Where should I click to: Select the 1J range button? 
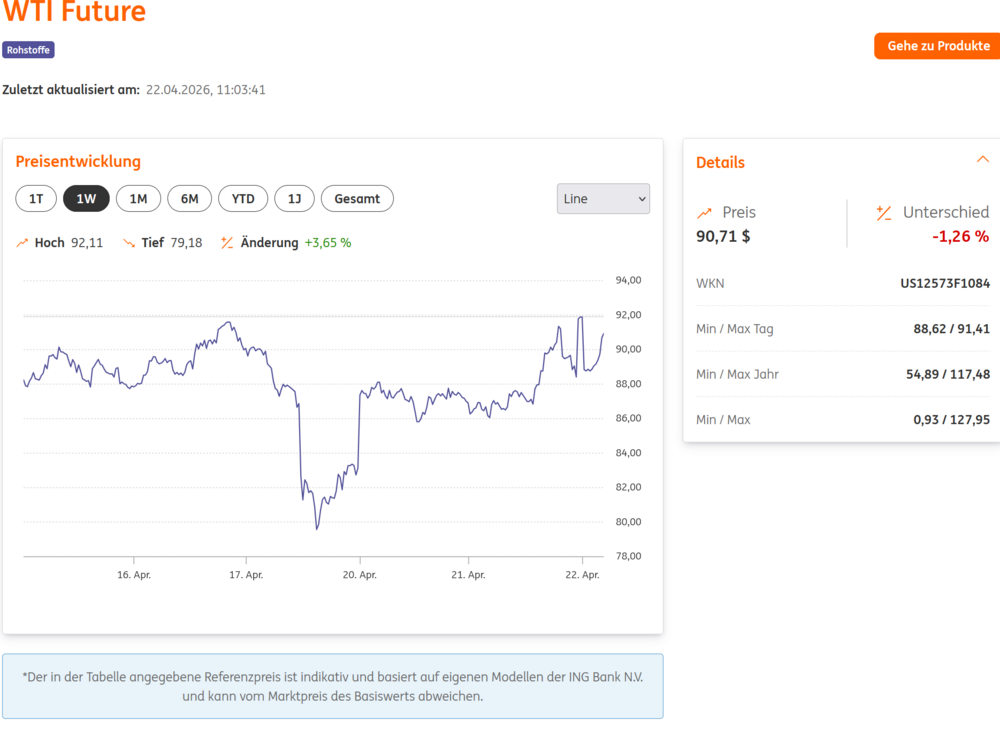pyautogui.click(x=294, y=198)
